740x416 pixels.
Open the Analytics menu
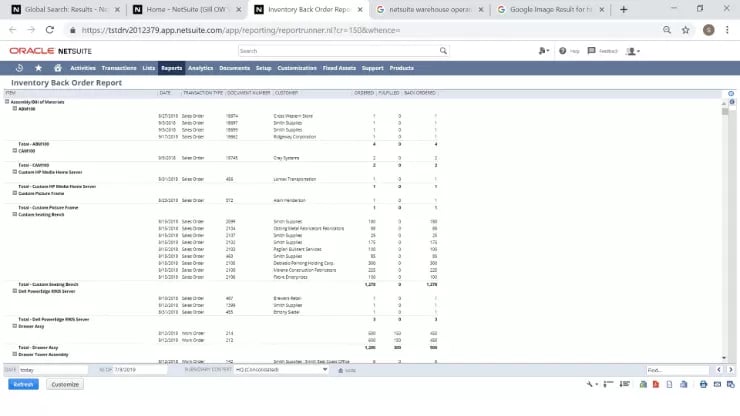point(201,68)
